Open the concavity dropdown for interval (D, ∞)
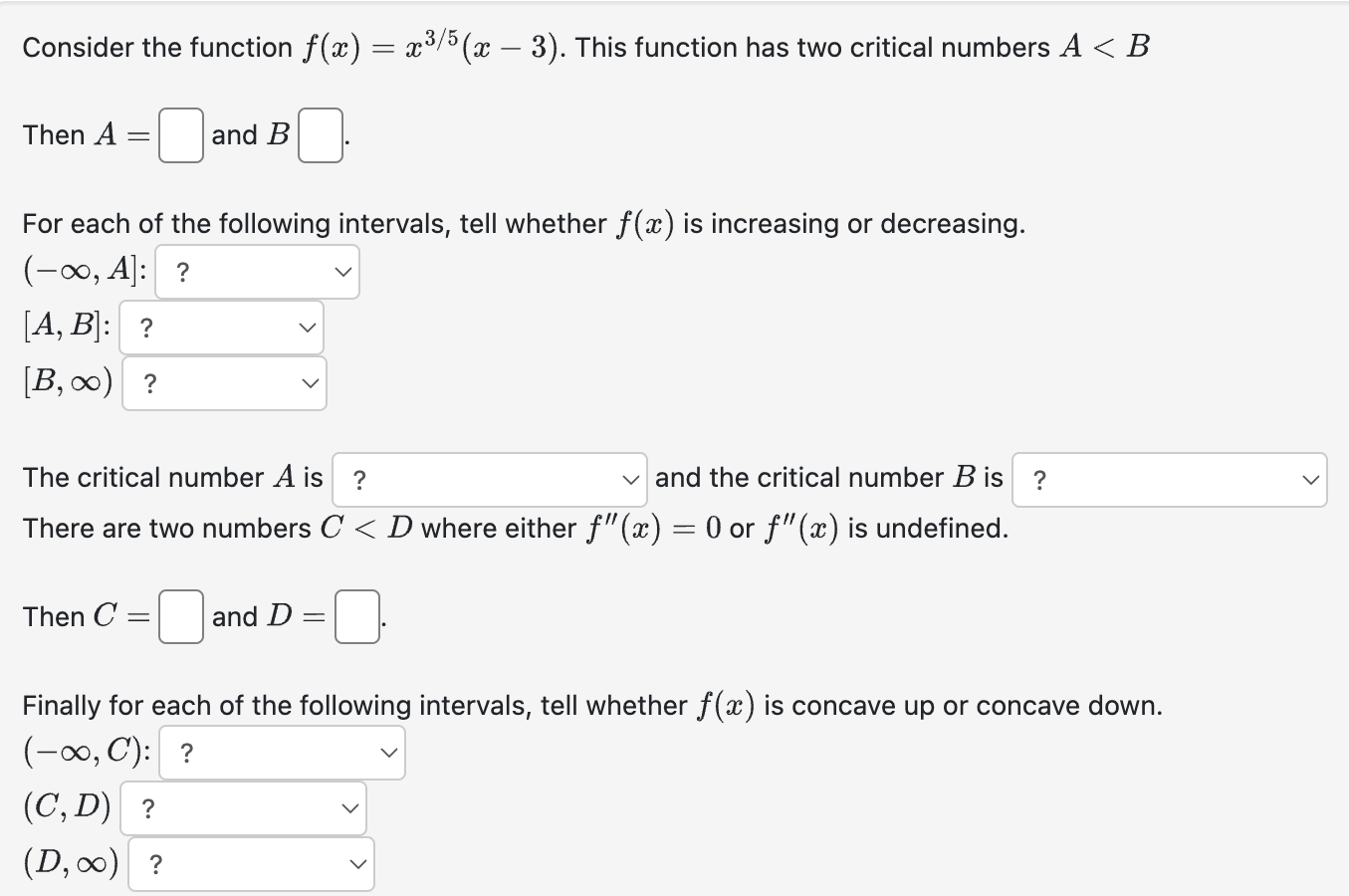This screenshot has width=1349, height=896. click(x=251, y=864)
